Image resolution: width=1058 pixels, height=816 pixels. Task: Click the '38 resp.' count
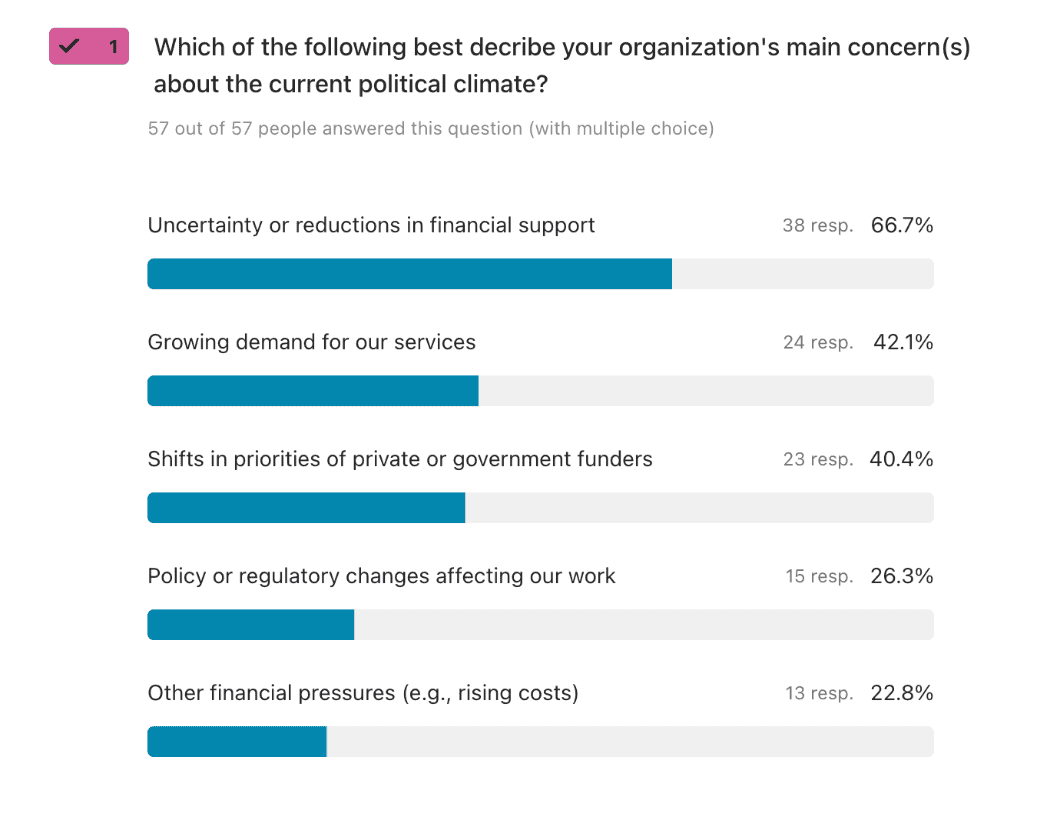click(x=817, y=226)
